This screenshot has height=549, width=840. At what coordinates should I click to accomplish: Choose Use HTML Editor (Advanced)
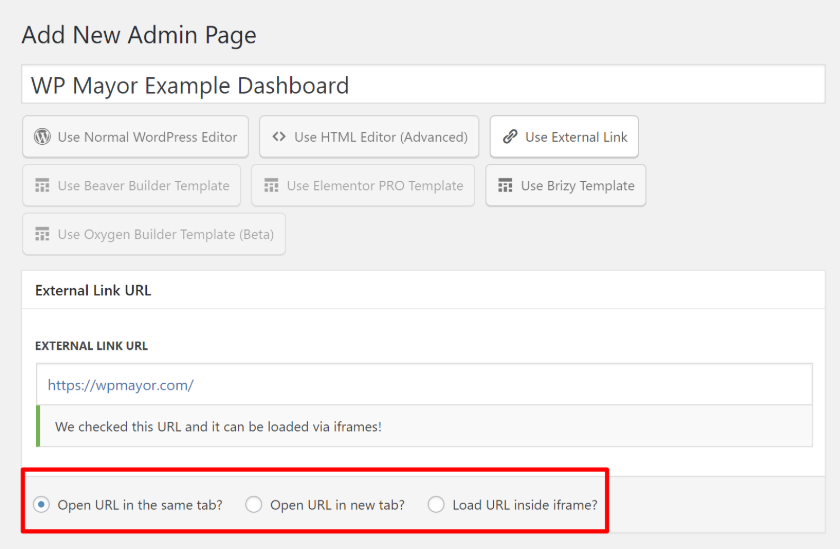369,137
